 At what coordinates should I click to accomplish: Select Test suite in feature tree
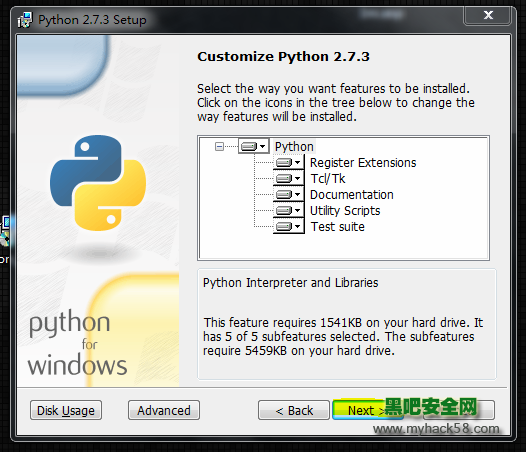pos(337,227)
